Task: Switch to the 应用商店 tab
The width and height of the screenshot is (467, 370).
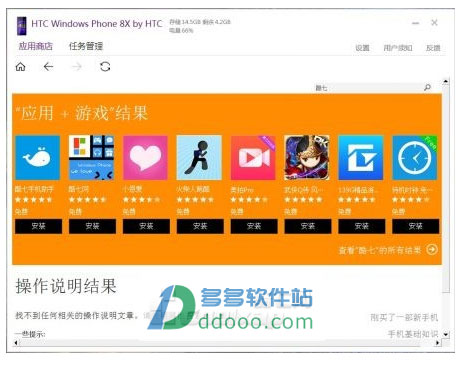Action: pyautogui.click(x=35, y=46)
